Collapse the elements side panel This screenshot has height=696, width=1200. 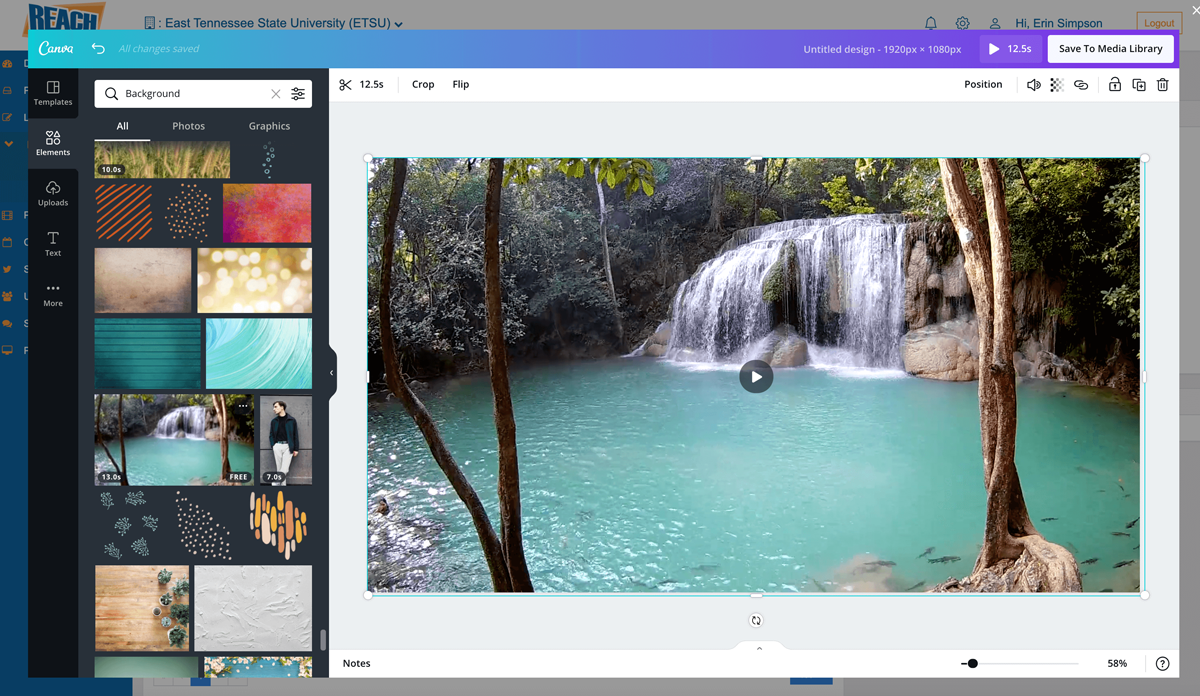(x=331, y=371)
